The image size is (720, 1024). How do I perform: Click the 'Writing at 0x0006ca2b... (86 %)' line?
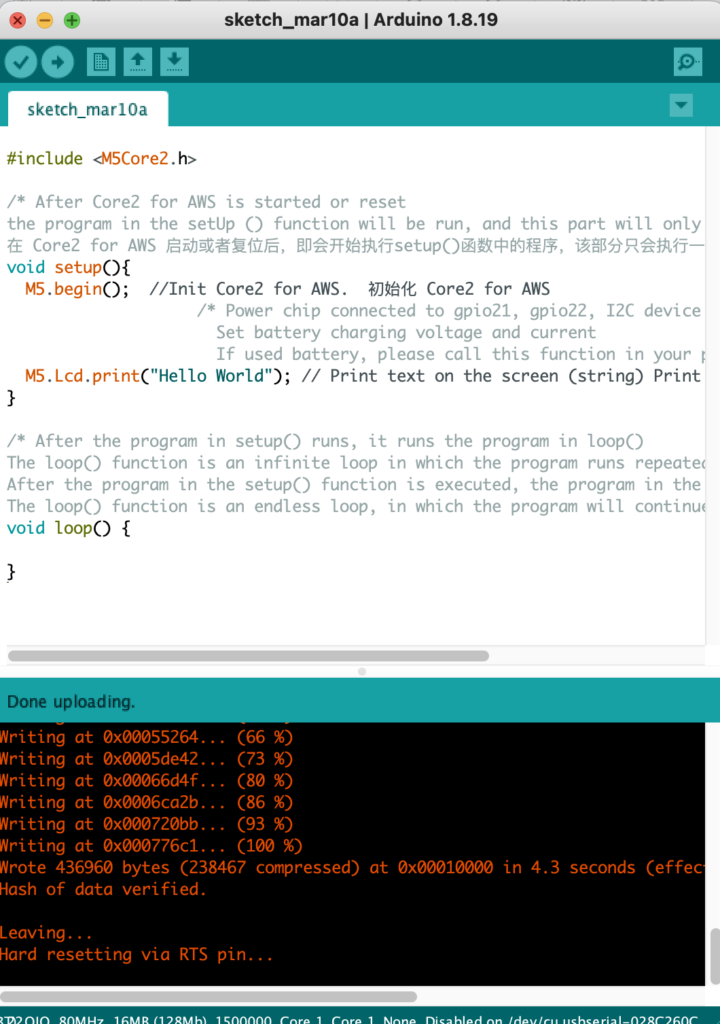point(146,802)
